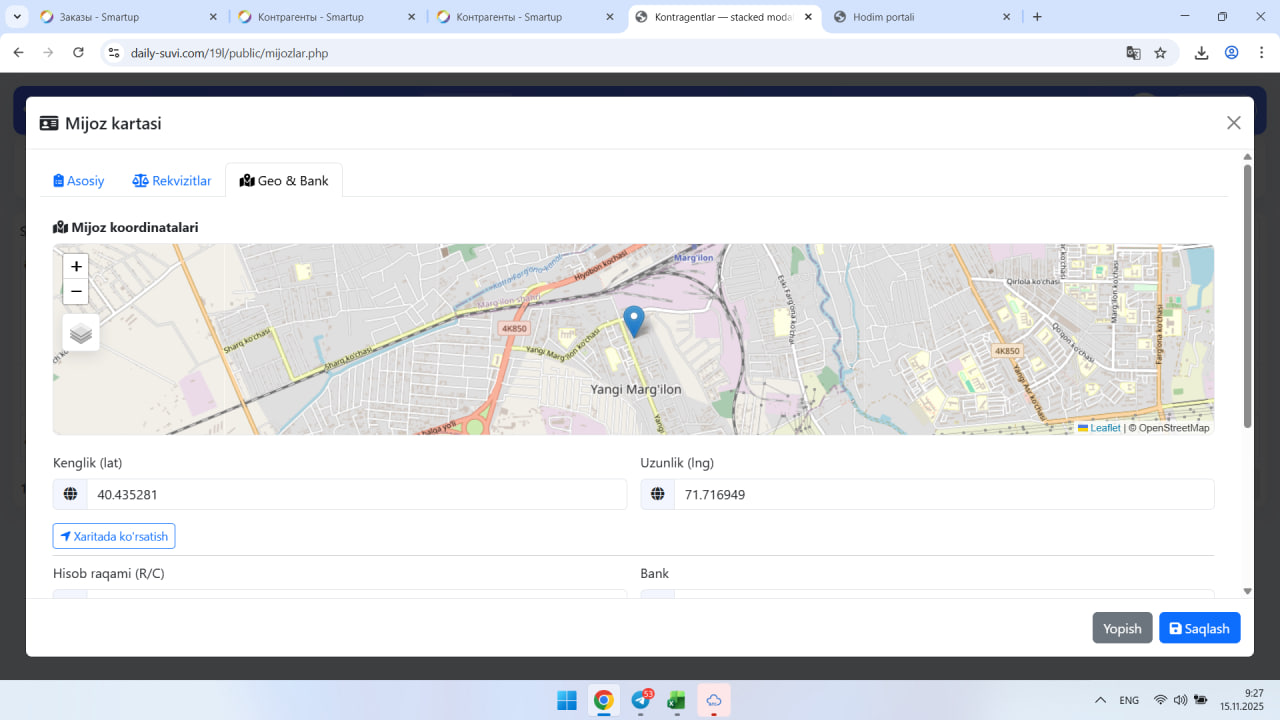Click the blue location marker pin
The width and height of the screenshot is (1280, 720).
pyautogui.click(x=633, y=321)
